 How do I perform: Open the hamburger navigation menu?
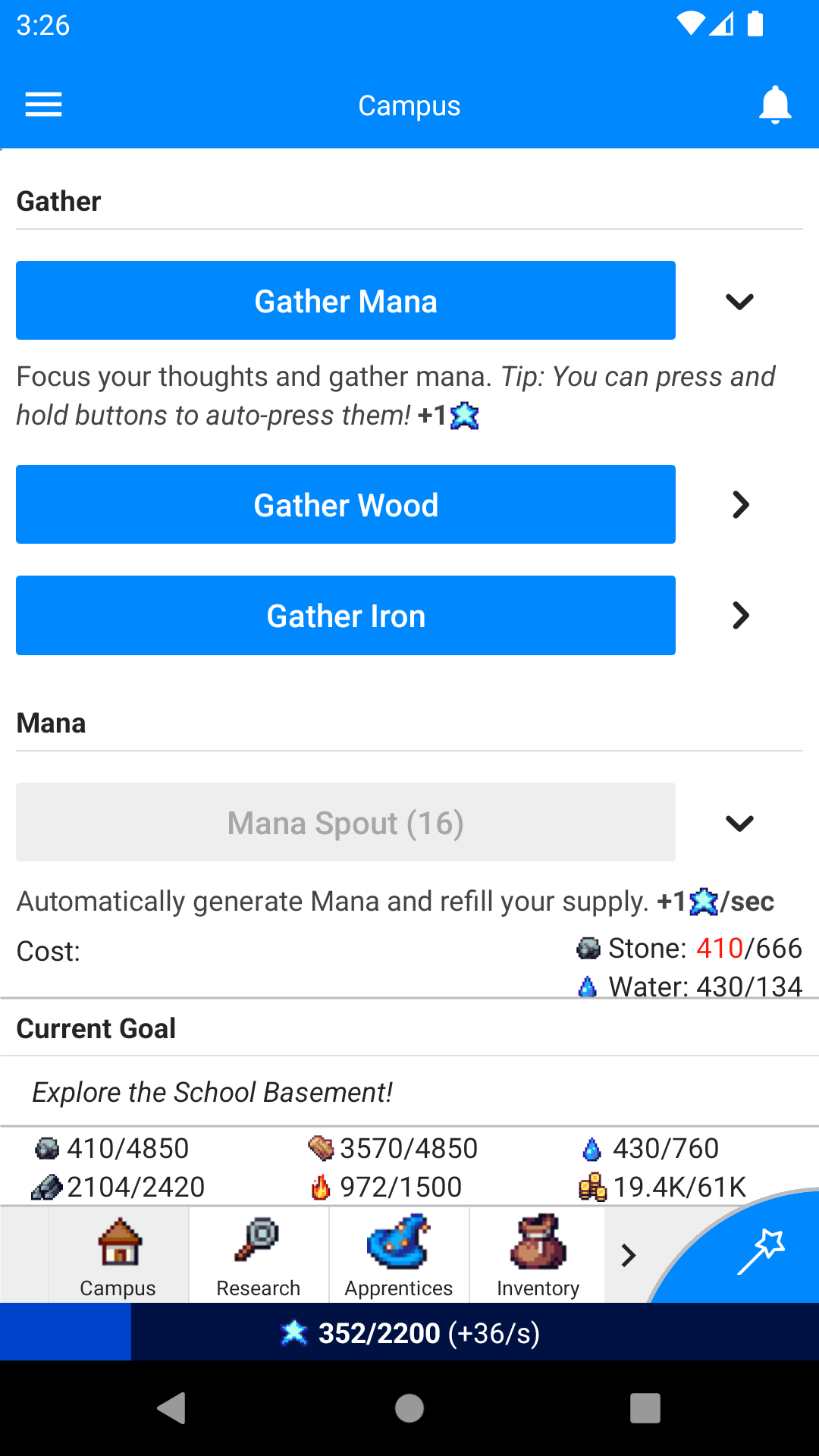pos(43,105)
